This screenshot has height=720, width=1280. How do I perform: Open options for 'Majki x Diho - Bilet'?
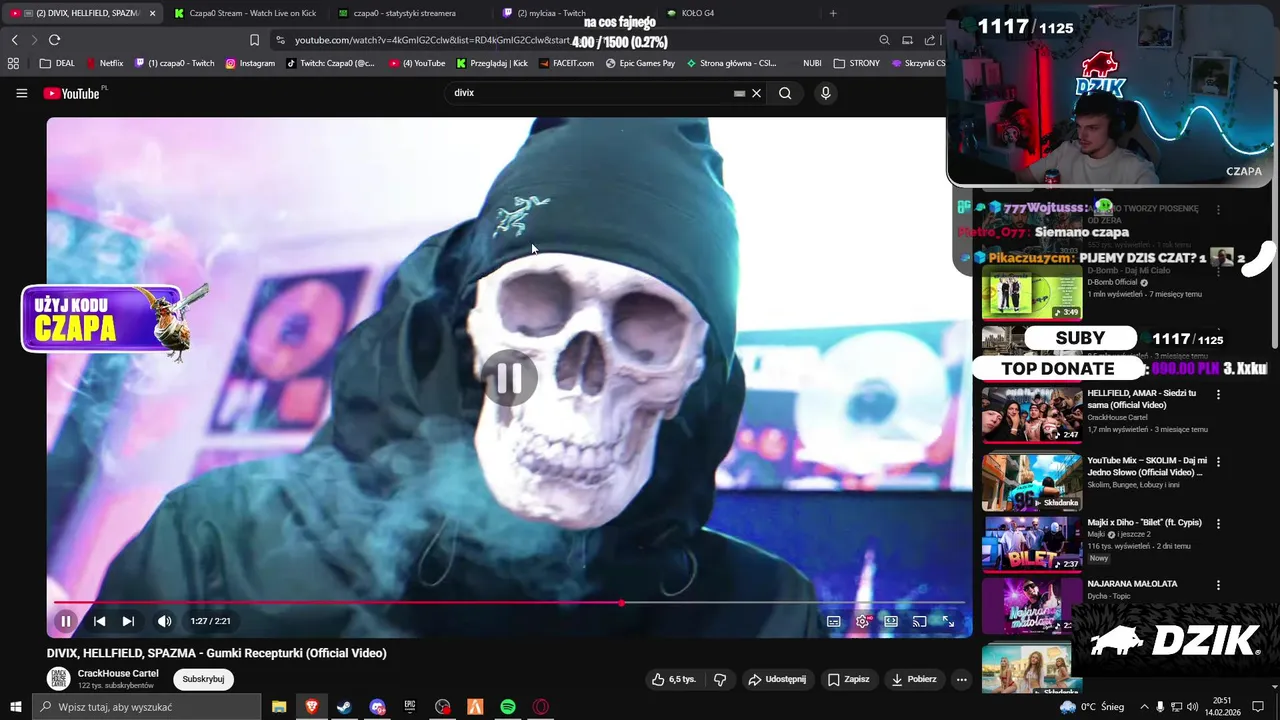(1218, 523)
